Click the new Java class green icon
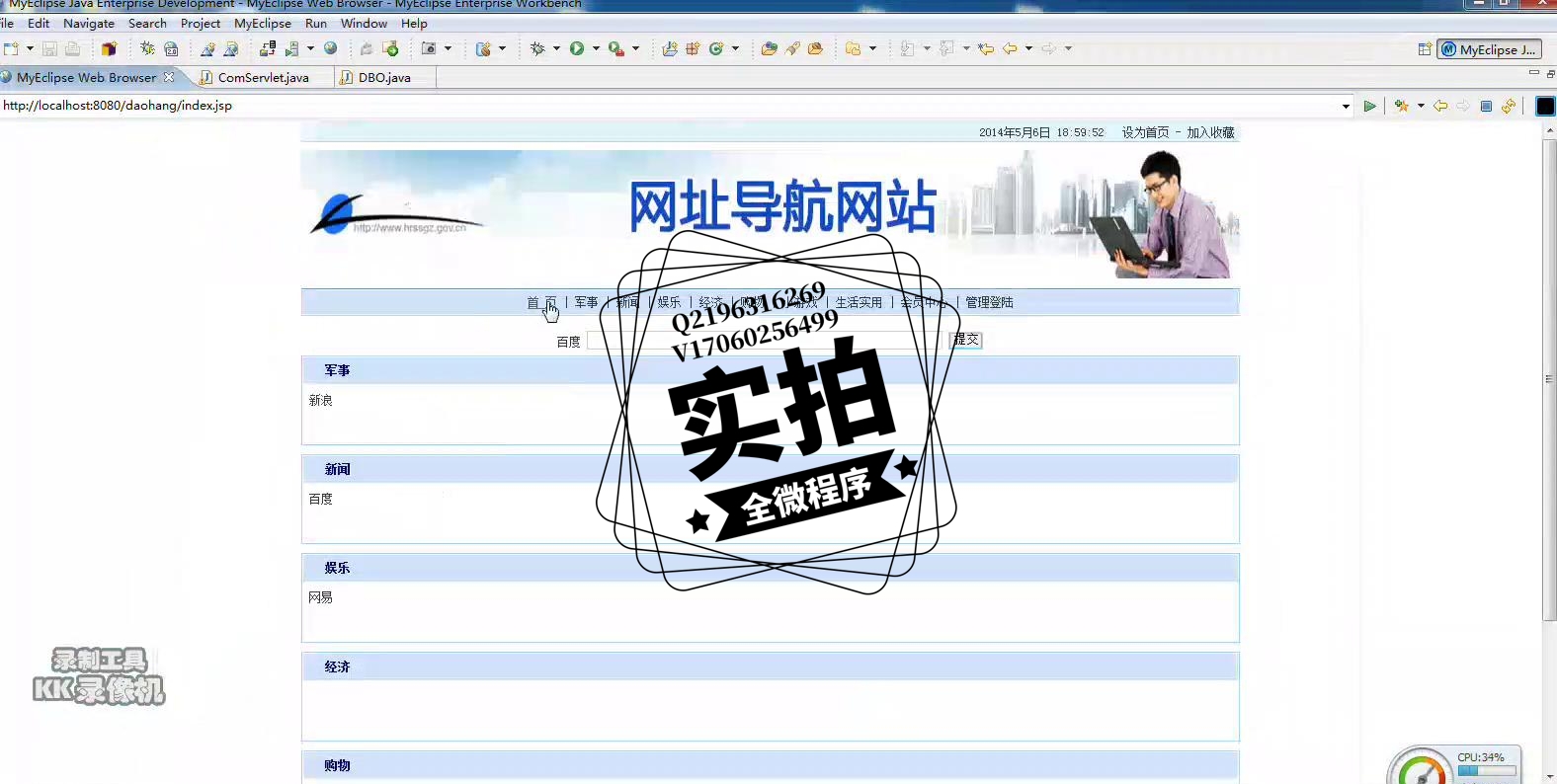 click(716, 48)
